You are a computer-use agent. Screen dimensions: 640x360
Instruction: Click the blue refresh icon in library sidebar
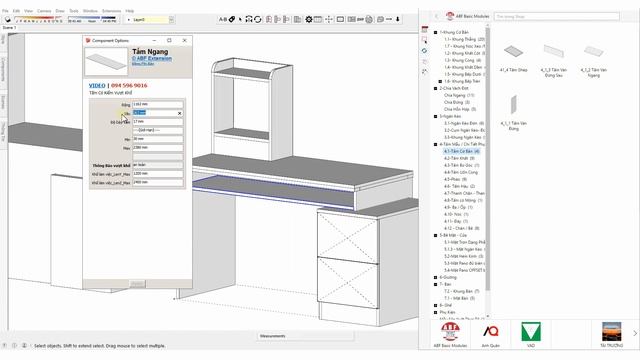(x=425, y=51)
